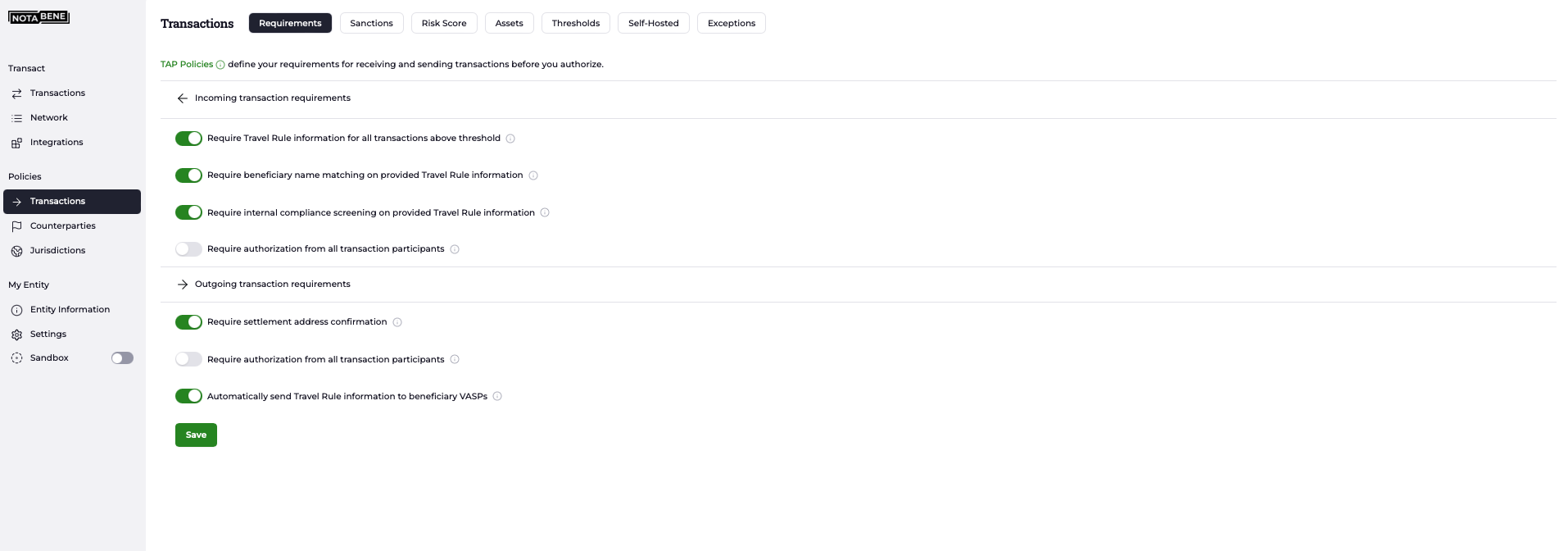Click the Jurisdictions globe icon

point(16,251)
